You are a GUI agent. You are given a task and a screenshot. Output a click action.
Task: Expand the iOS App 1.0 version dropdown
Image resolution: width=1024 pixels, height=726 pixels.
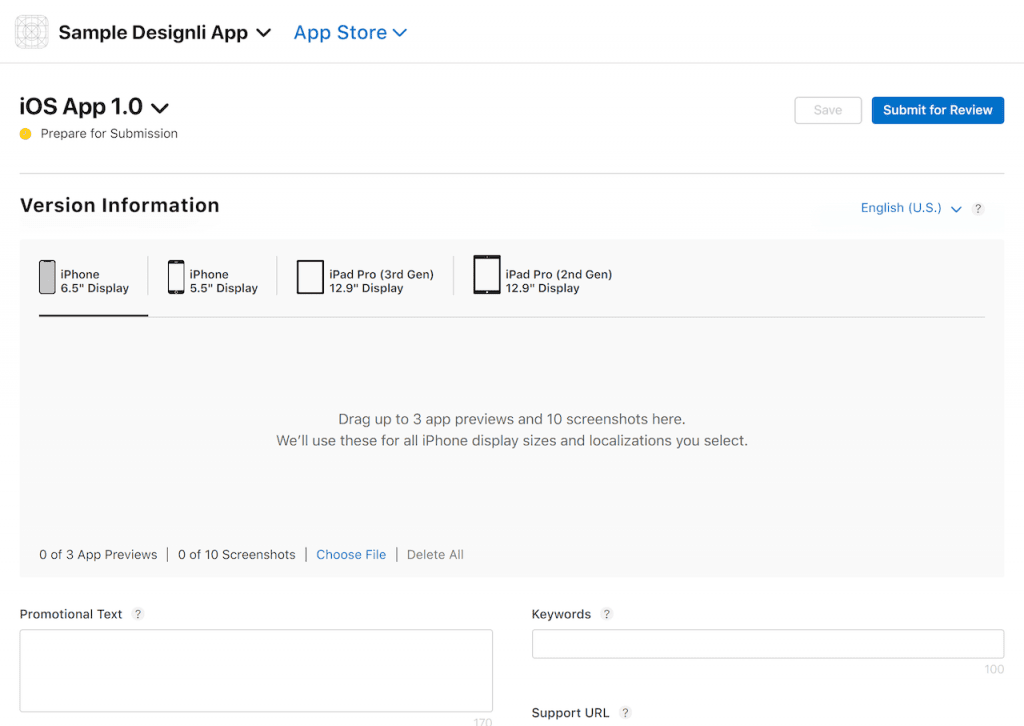click(x=94, y=106)
